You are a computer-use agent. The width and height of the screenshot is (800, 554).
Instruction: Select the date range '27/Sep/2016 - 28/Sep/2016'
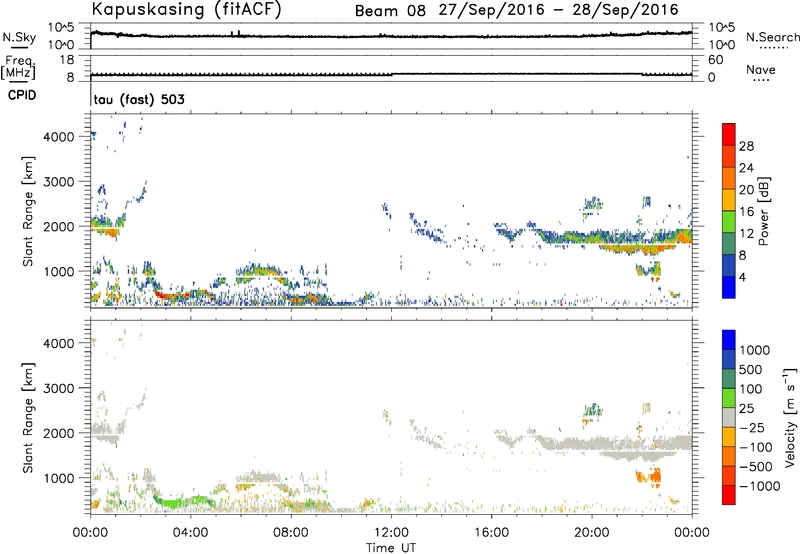[559, 10]
